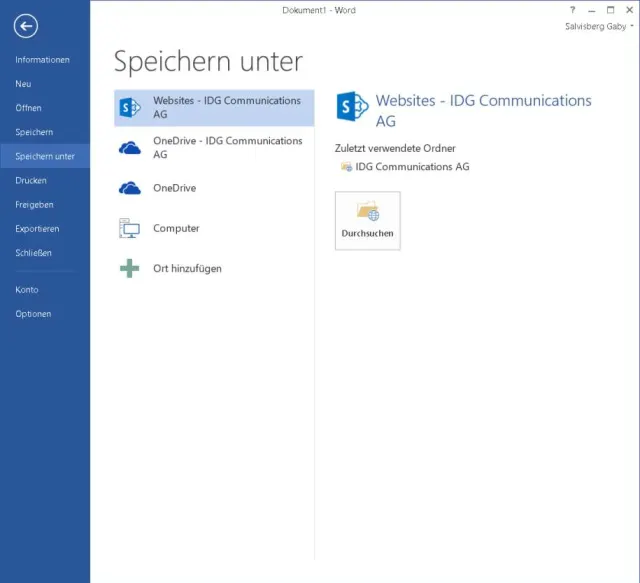Click Speichern in the left menu
The width and height of the screenshot is (640, 583).
pyautogui.click(x=34, y=132)
